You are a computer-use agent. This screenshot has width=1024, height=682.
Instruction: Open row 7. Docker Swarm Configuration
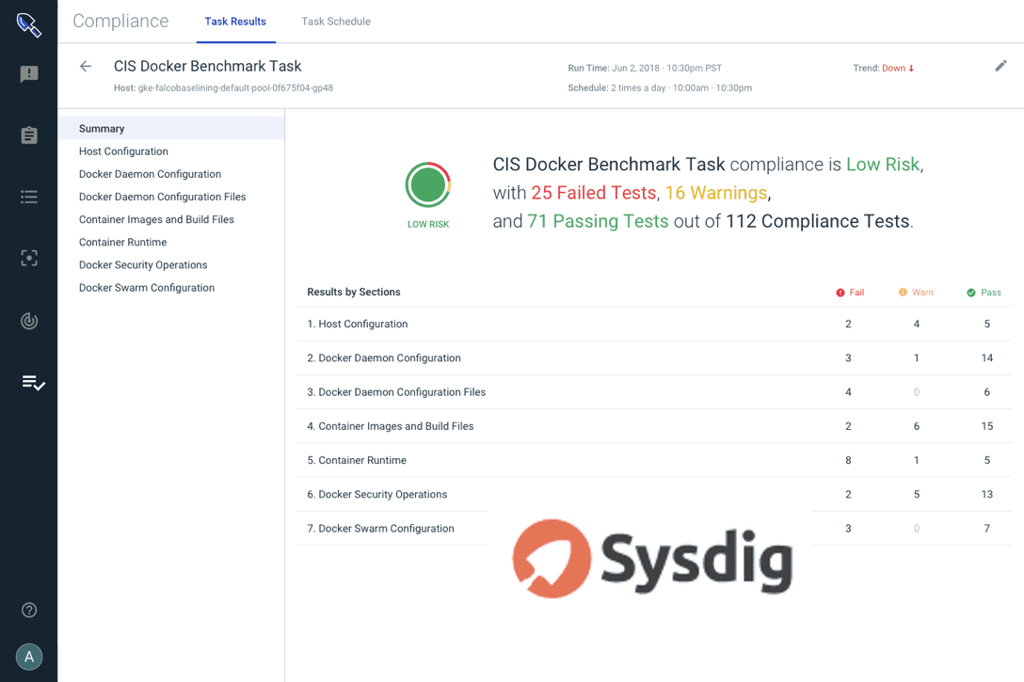pos(654,528)
